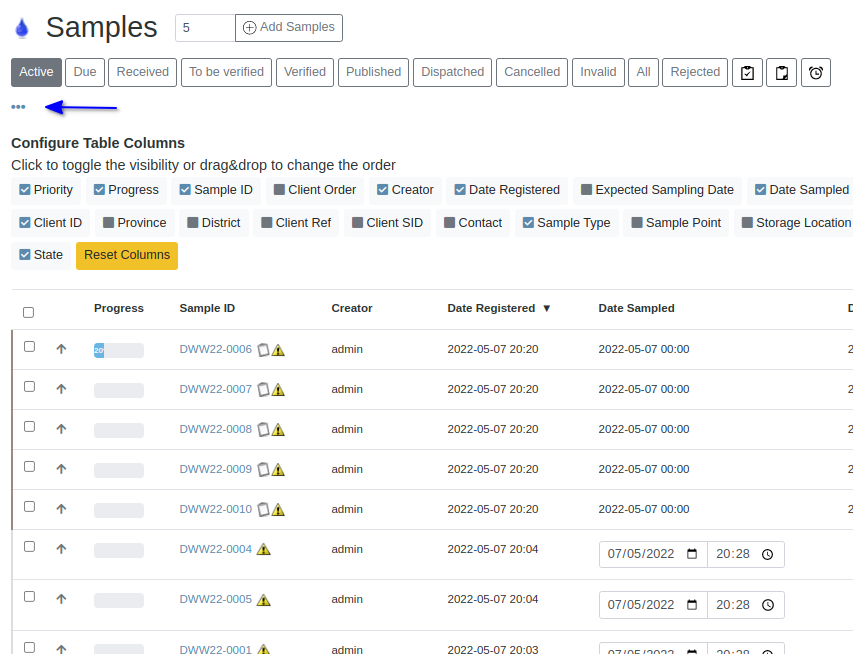Open the DWW22-0010 sample link
Viewport: 853px width, 654px height.
point(215,509)
